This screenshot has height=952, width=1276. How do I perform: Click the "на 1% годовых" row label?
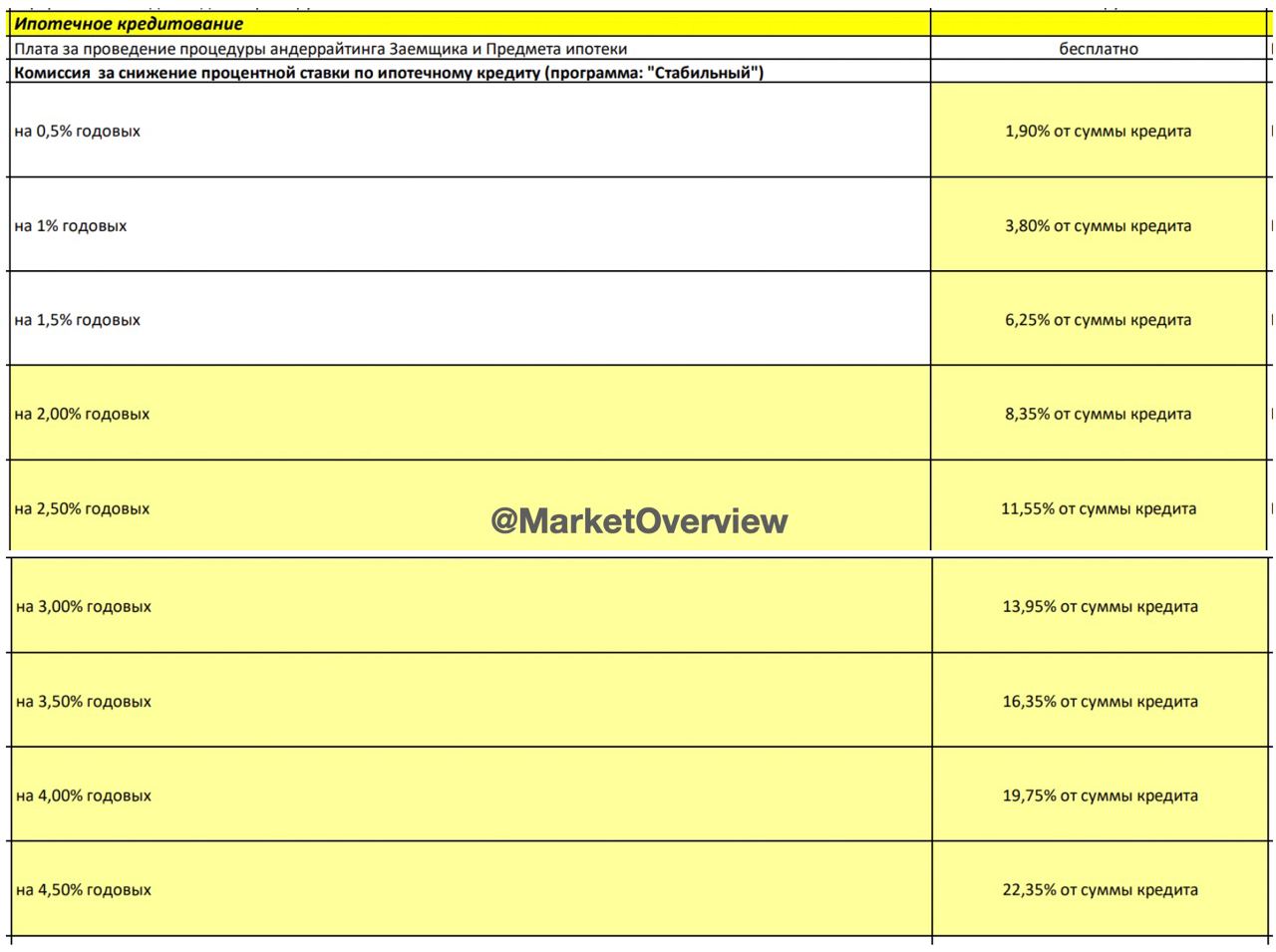click(x=71, y=226)
